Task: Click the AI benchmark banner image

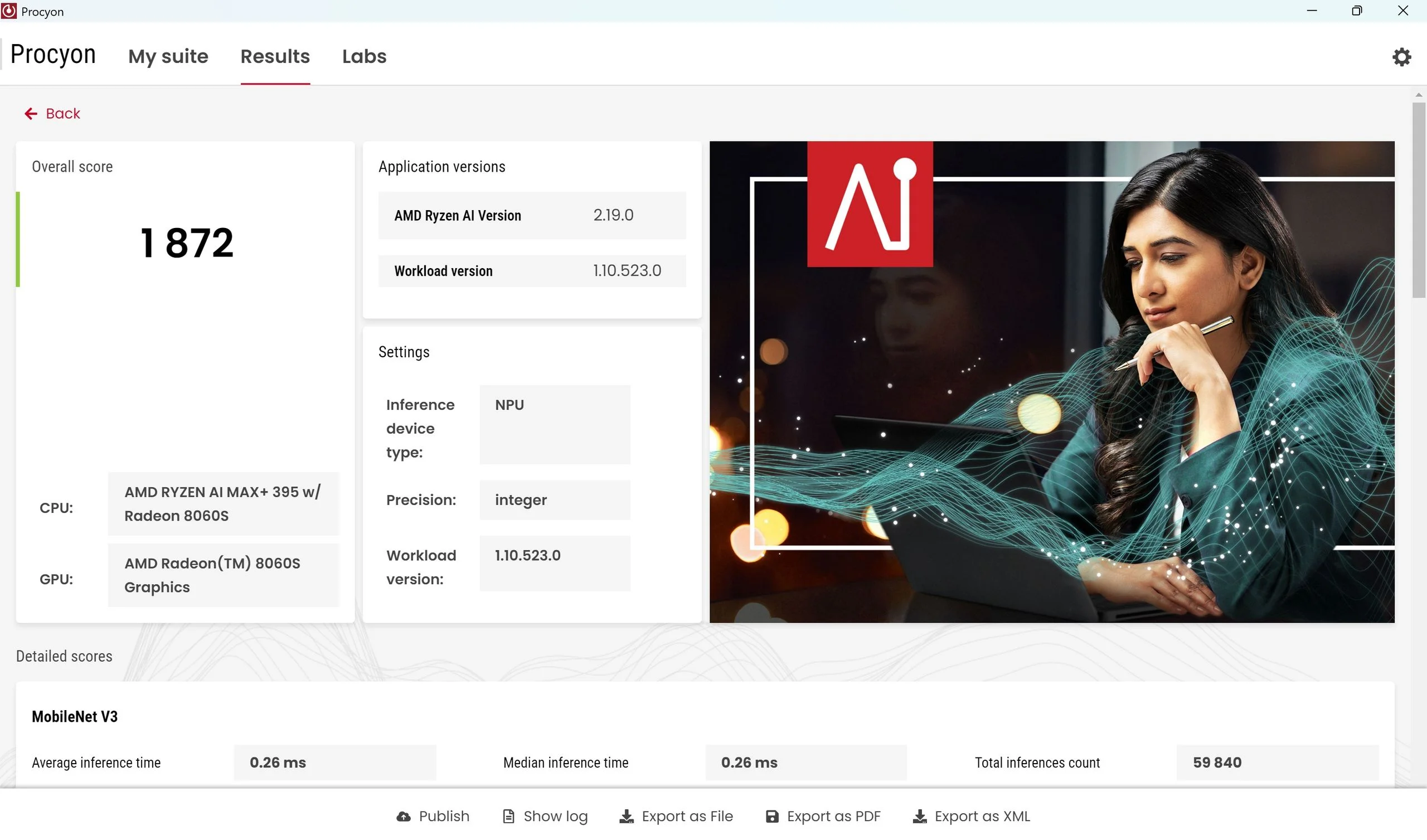Action: (1051, 382)
